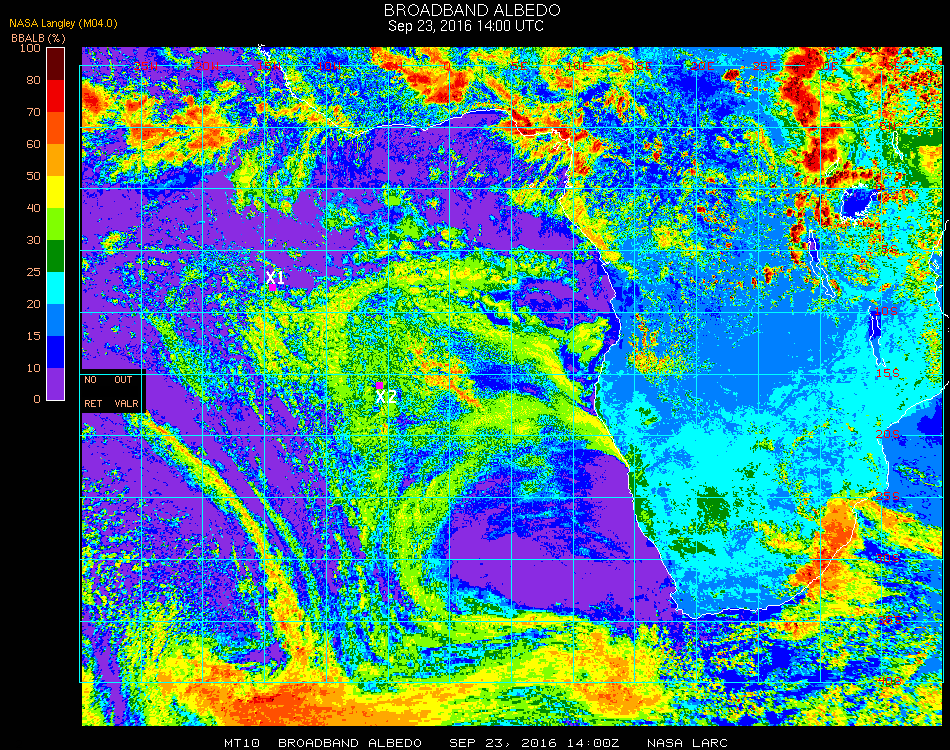Image resolution: width=950 pixels, height=750 pixels.
Task: Click the '25E' longitude label
Action: [x=765, y=66]
